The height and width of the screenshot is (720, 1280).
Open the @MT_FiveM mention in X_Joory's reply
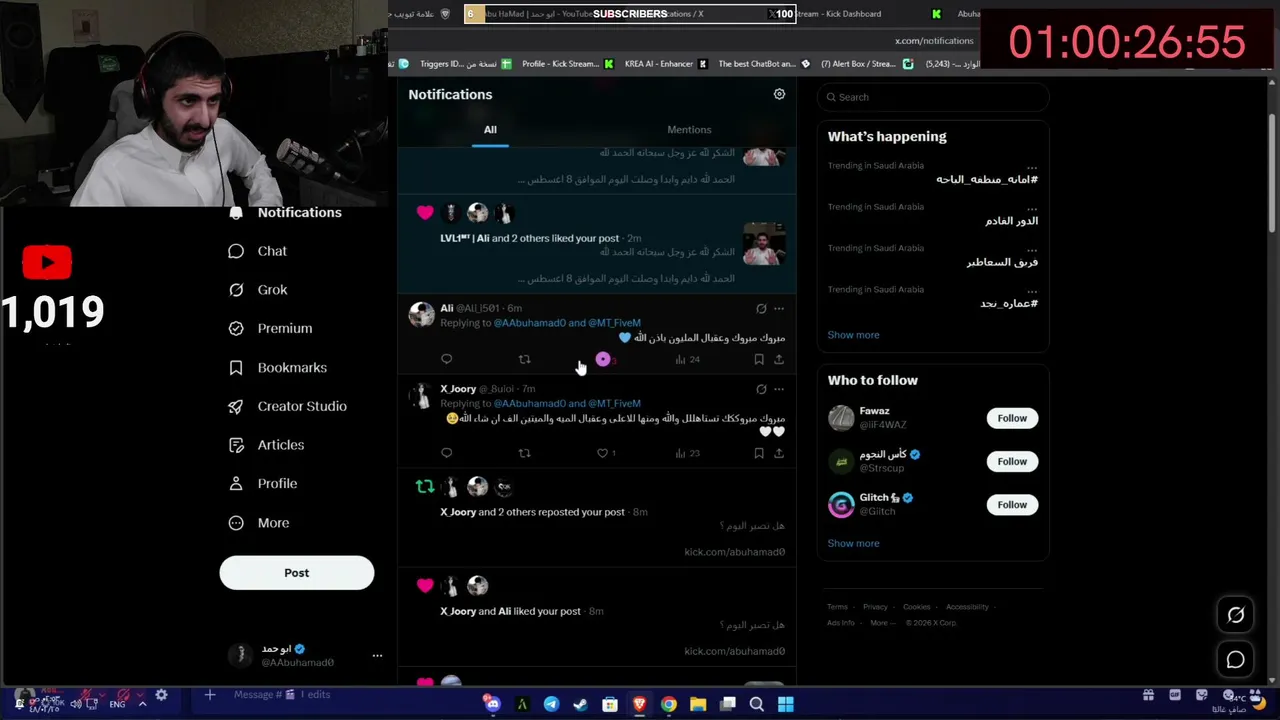coord(614,403)
